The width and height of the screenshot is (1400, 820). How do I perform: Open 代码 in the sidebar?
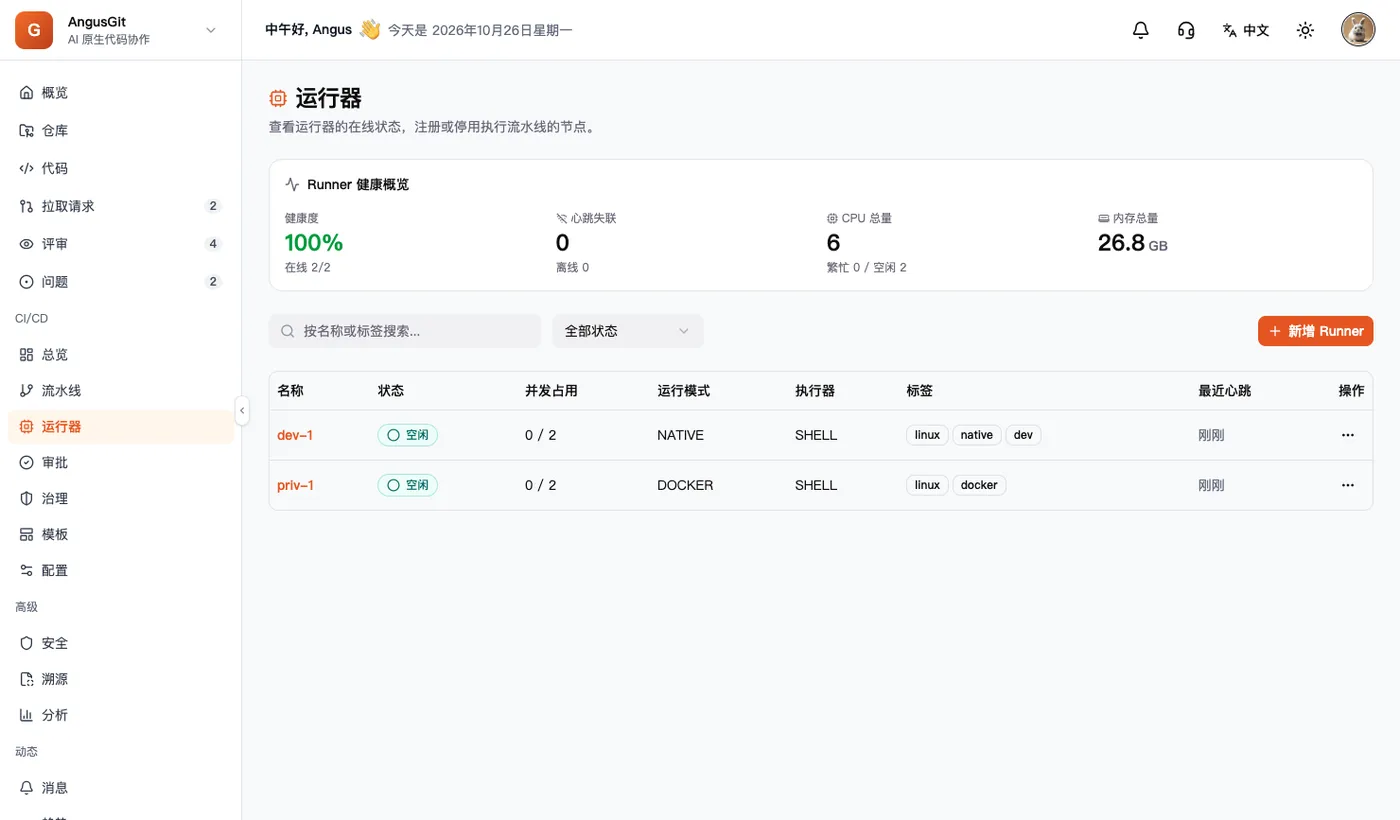[120, 169]
